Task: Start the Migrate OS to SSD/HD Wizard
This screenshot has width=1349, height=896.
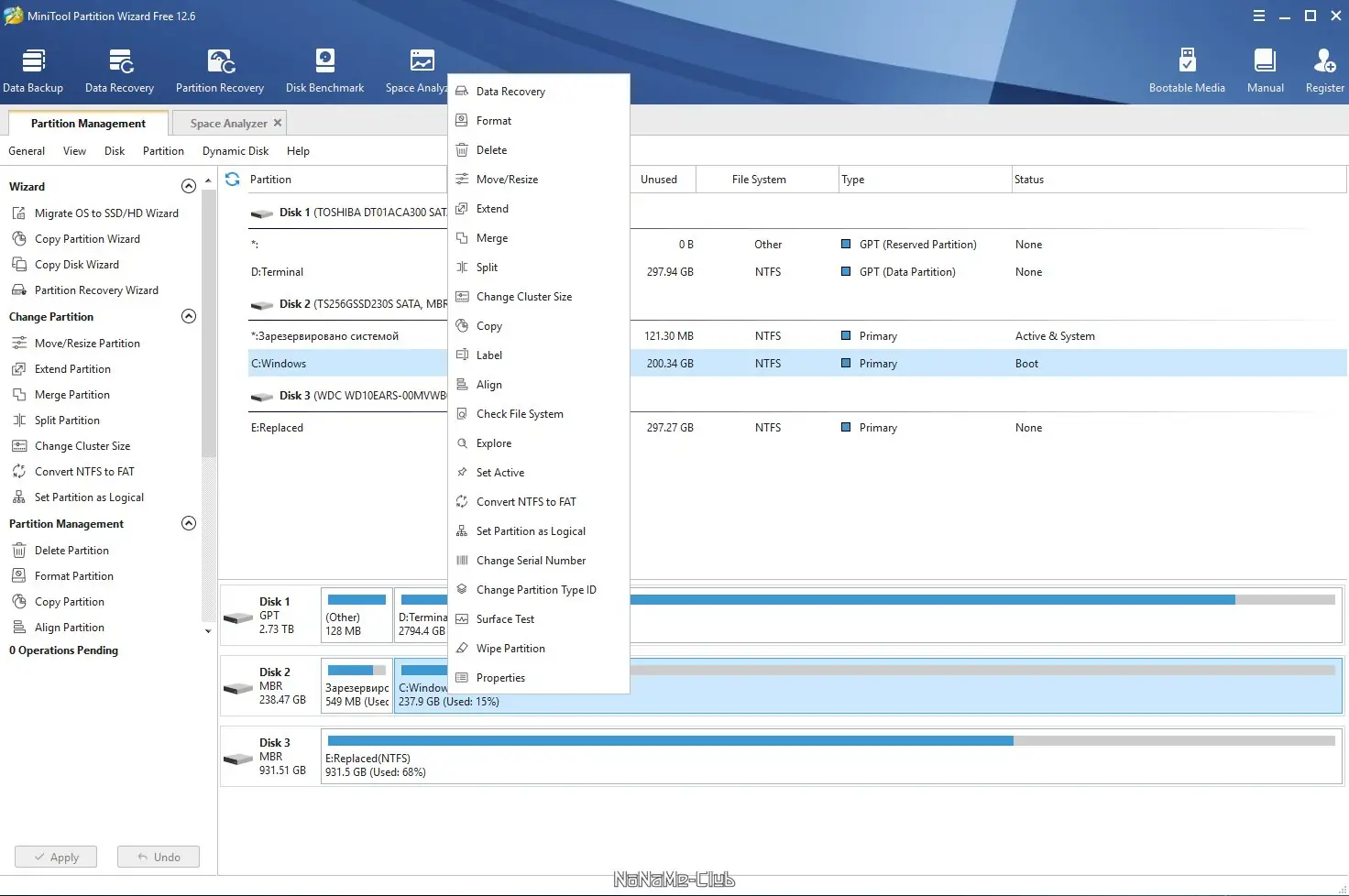Action: coord(106,213)
